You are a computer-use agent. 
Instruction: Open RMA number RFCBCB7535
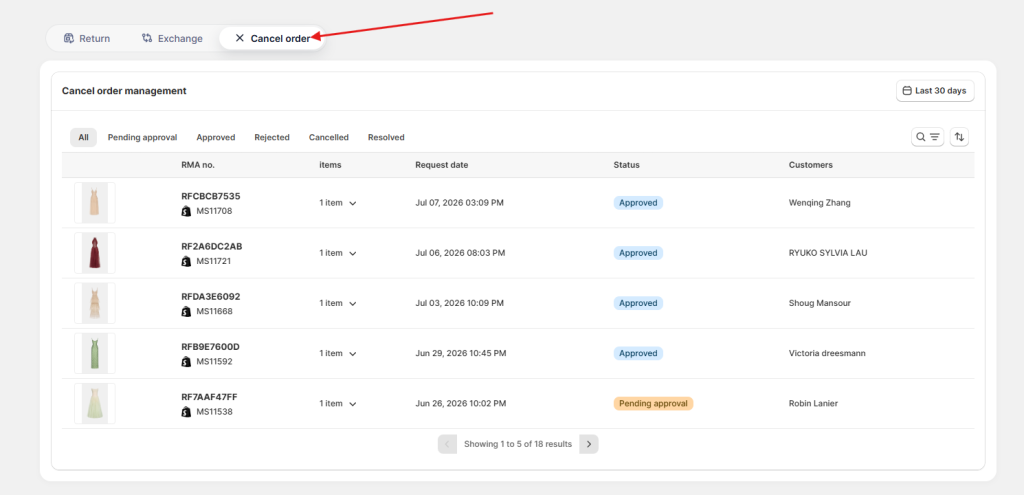(x=211, y=196)
